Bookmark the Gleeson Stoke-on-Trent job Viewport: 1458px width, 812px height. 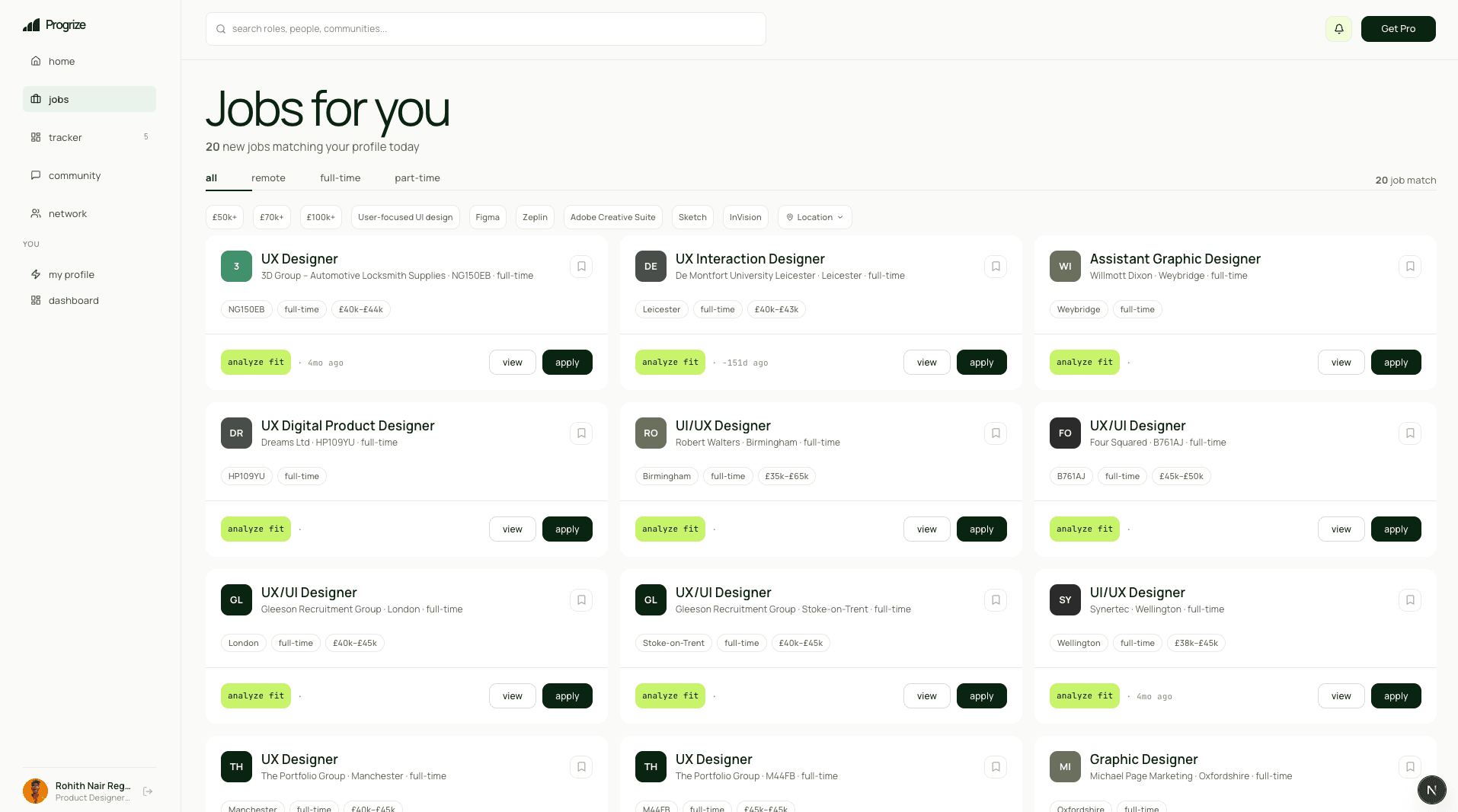[x=996, y=600]
